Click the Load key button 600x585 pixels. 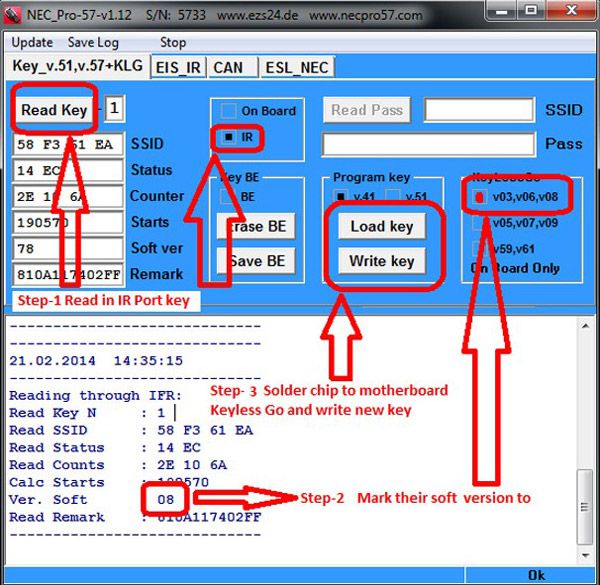point(382,226)
